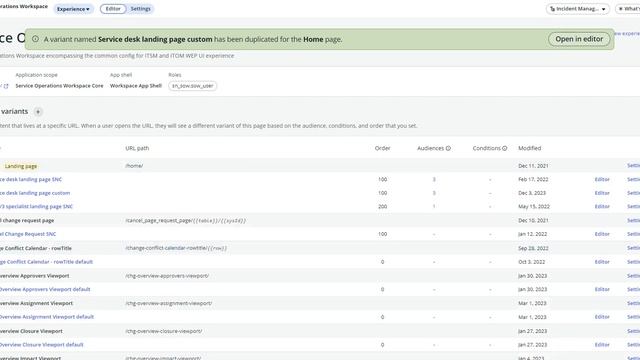
Task: Open Overview Closure Viewport default variant
Action: (42, 345)
